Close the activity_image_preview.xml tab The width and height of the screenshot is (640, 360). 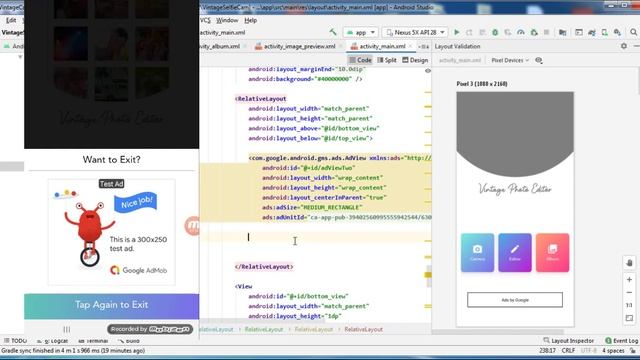341,46
